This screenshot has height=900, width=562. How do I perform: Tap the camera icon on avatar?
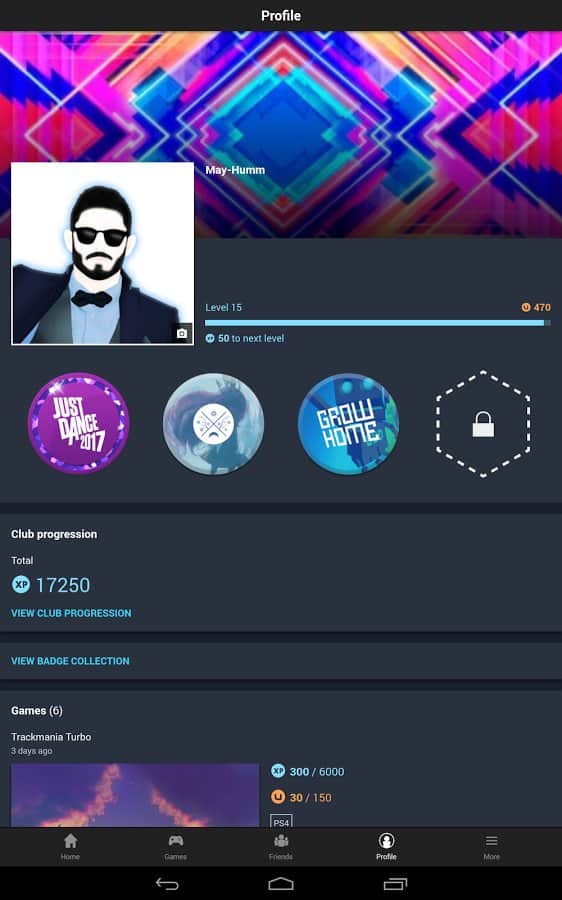[x=181, y=333]
